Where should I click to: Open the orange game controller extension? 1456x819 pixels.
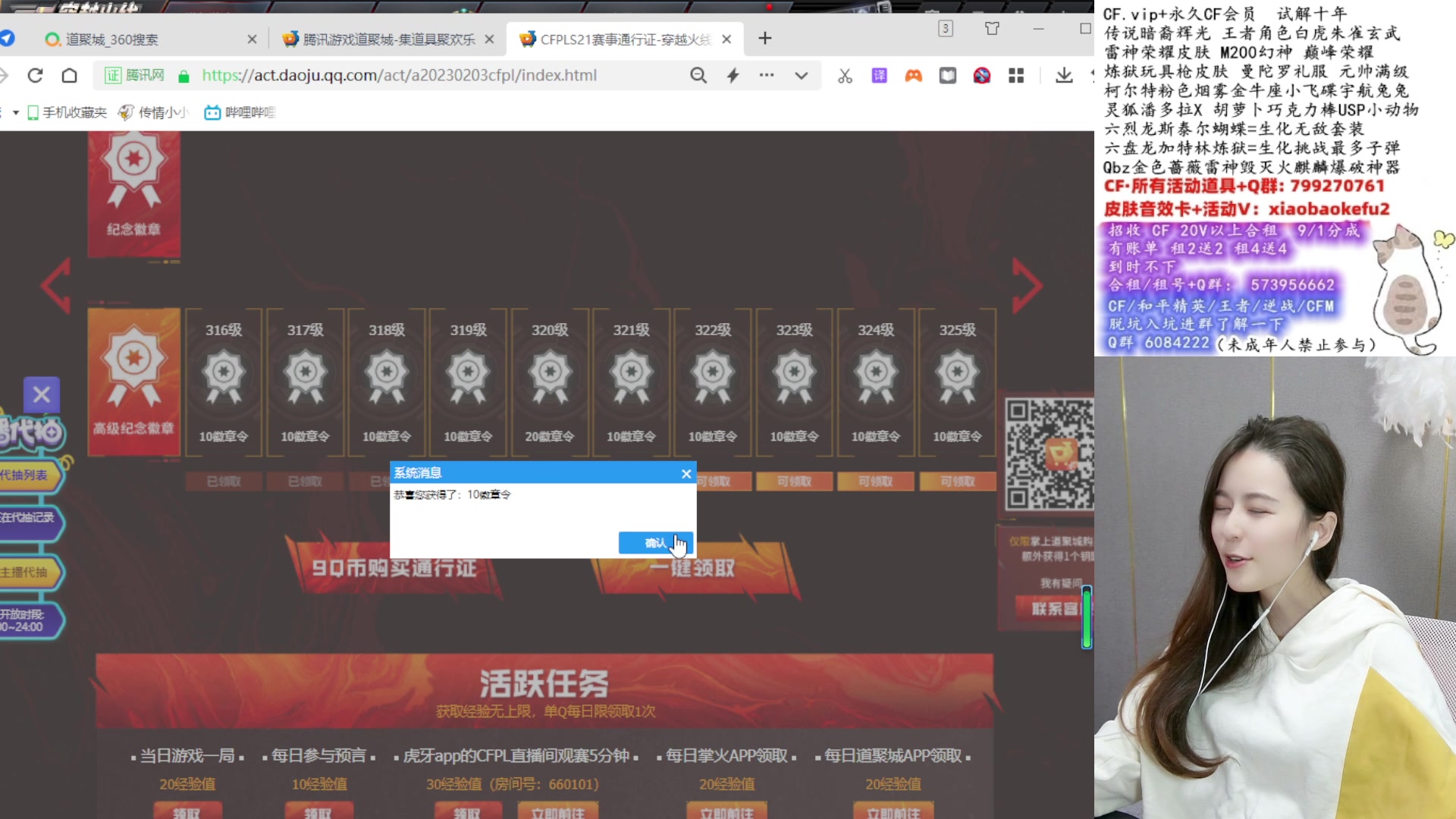(x=913, y=75)
